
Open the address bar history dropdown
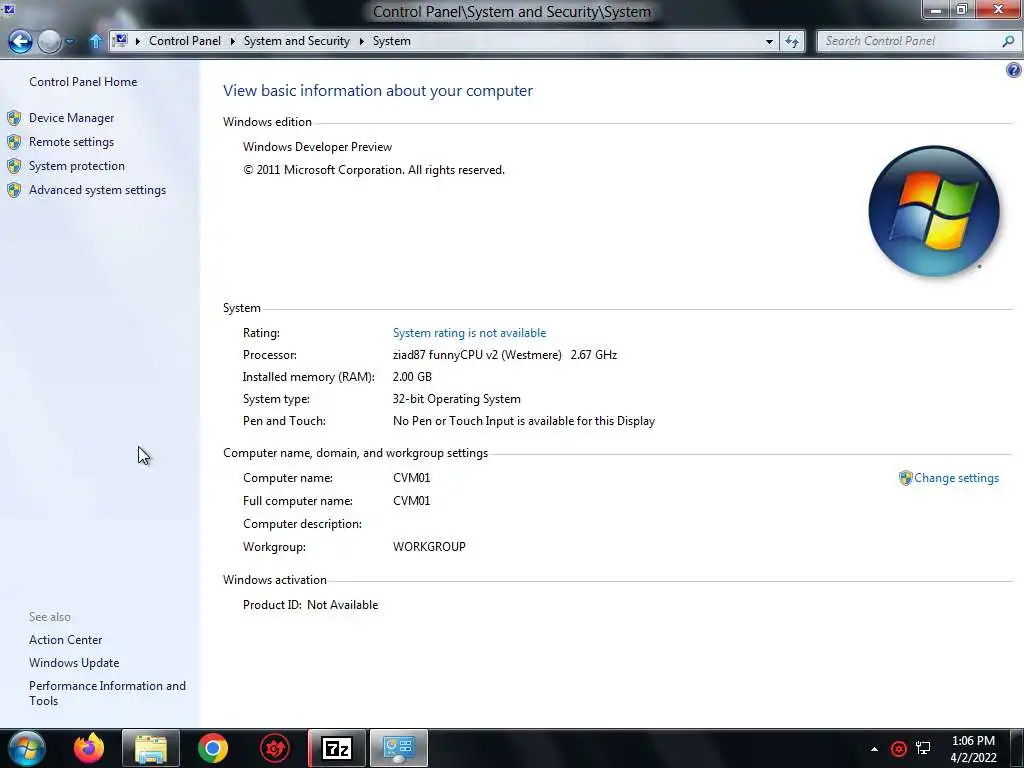pos(769,41)
